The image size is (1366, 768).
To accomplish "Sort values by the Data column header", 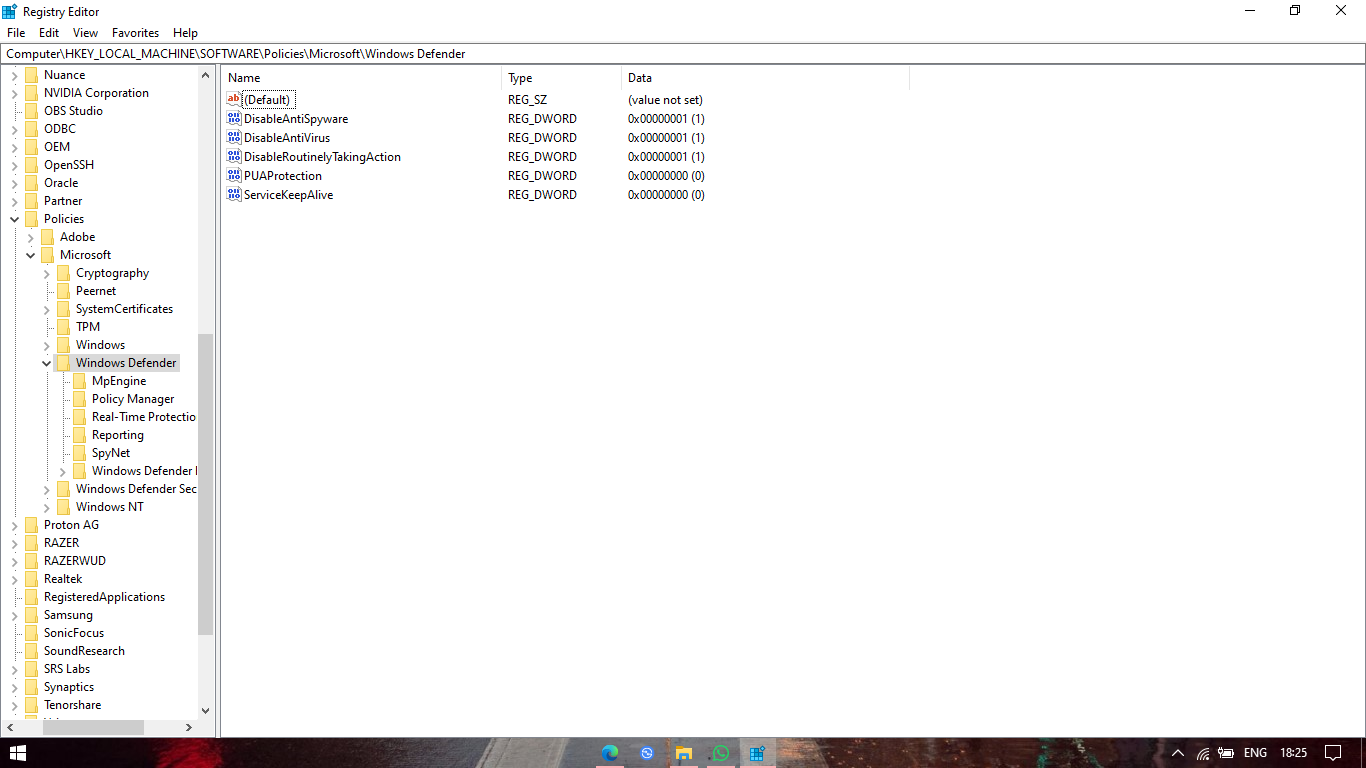I will click(x=766, y=78).
